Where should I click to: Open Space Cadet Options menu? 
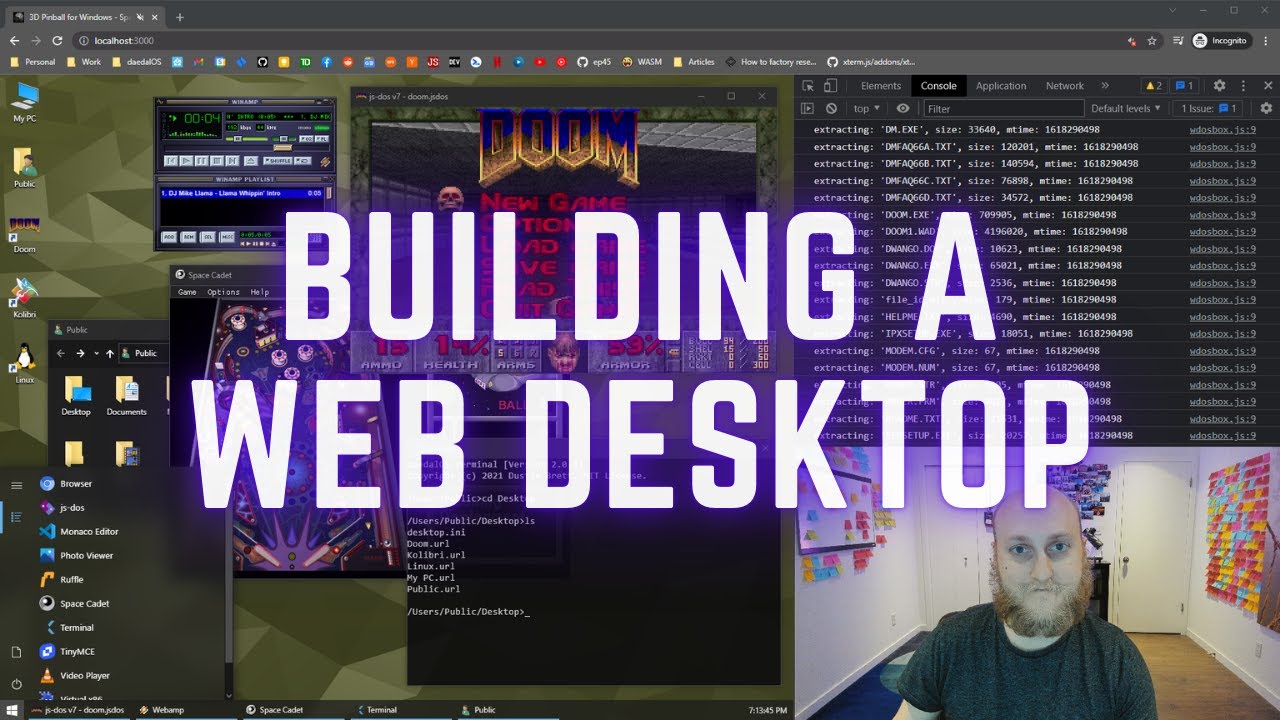tap(223, 292)
